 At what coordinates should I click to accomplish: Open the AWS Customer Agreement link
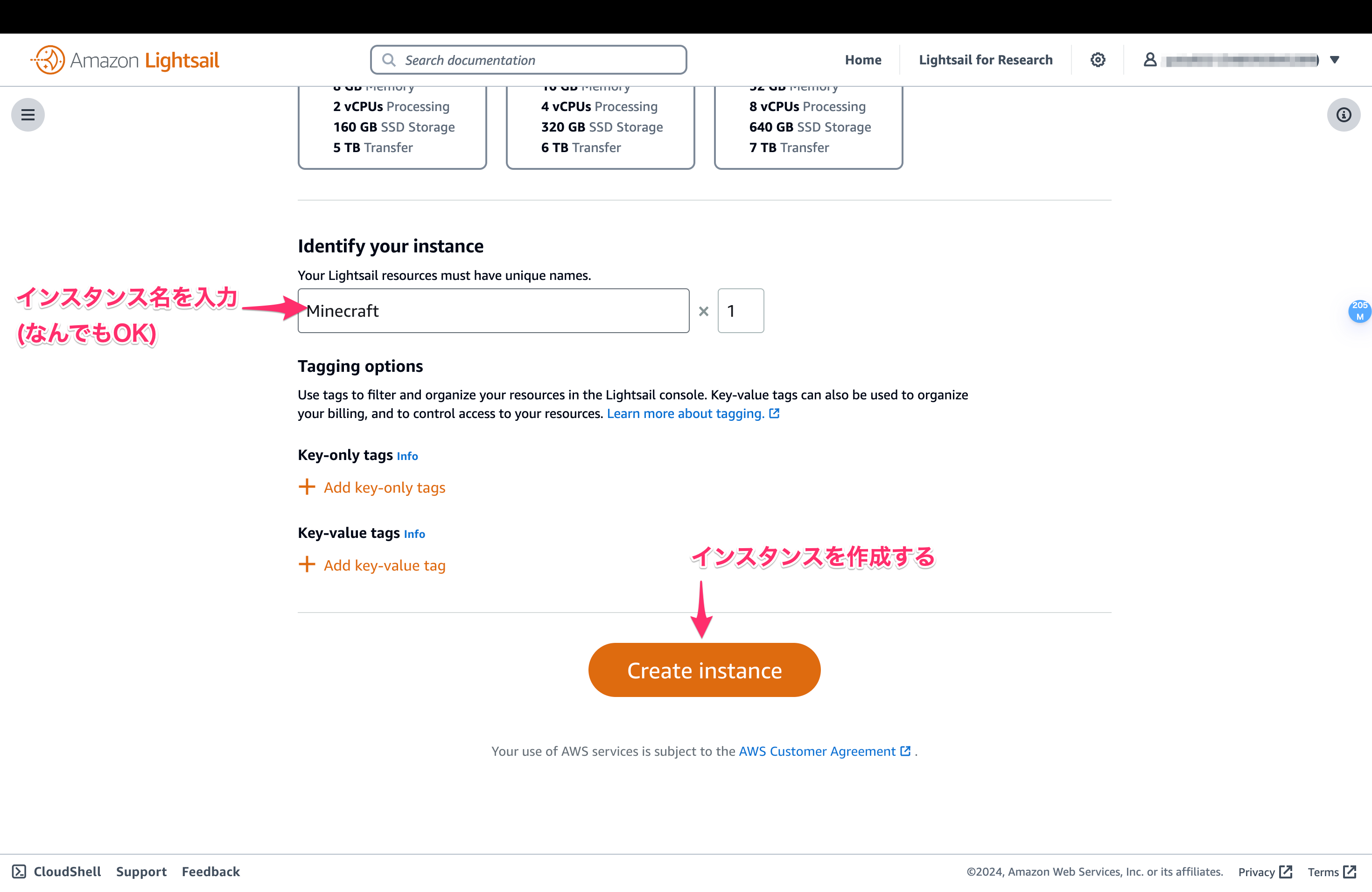819,751
